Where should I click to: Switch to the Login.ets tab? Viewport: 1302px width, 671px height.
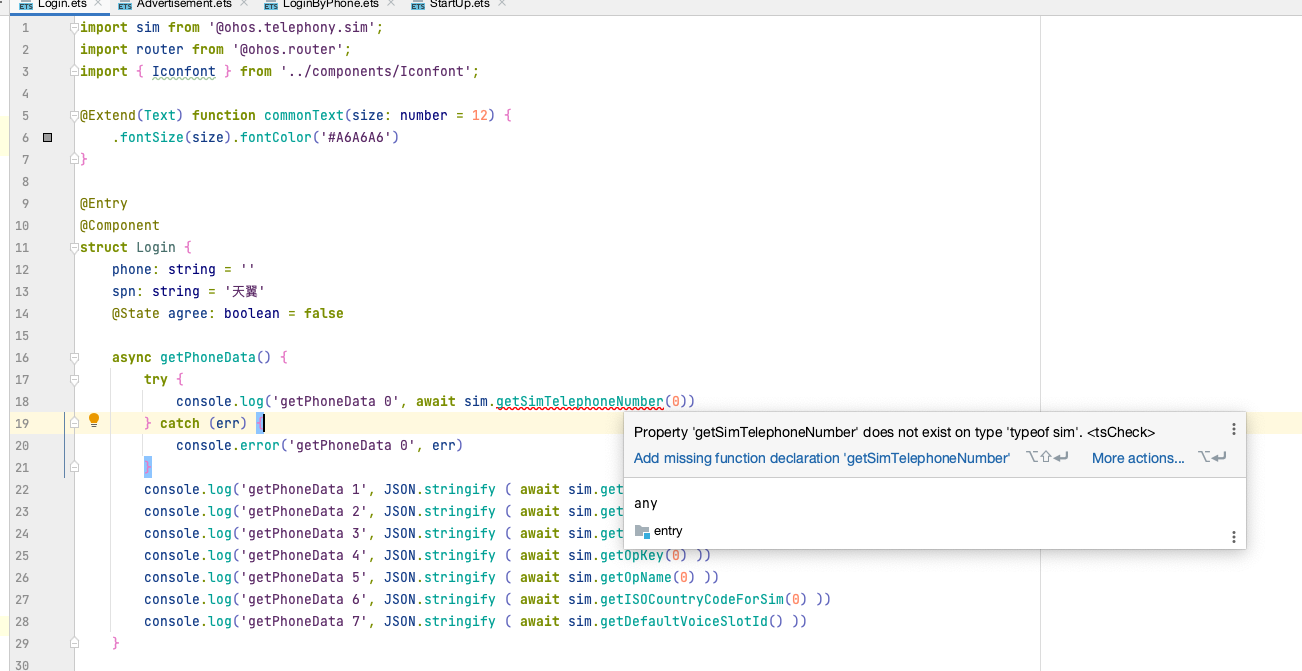click(62, 4)
